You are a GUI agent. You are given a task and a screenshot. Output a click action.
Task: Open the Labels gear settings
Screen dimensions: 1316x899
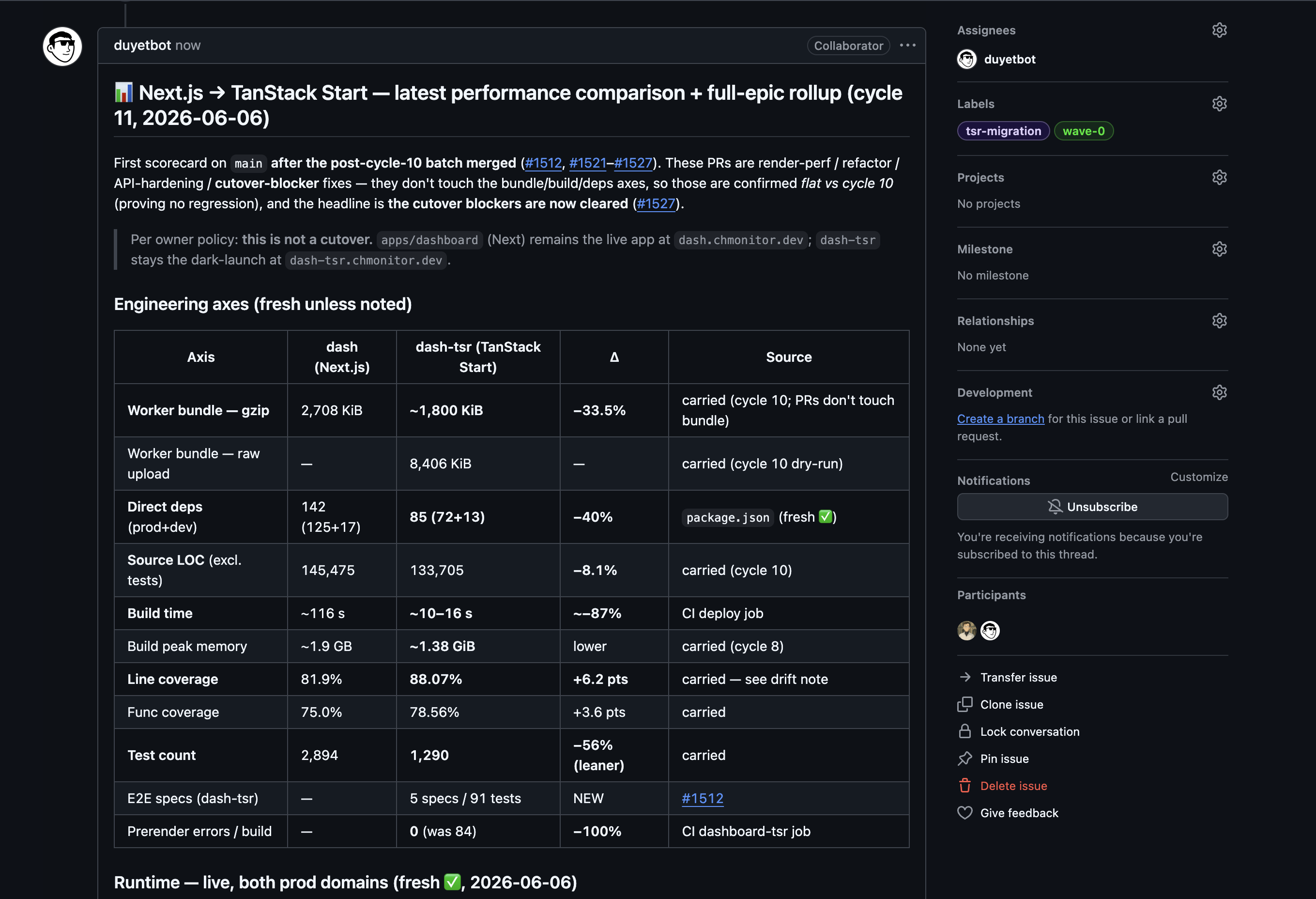click(x=1219, y=104)
